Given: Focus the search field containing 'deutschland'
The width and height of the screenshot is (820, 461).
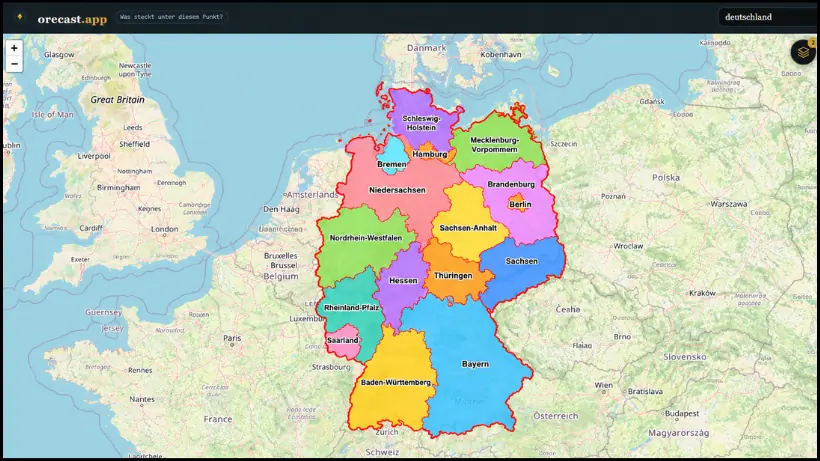Looking at the screenshot, I should point(769,17).
